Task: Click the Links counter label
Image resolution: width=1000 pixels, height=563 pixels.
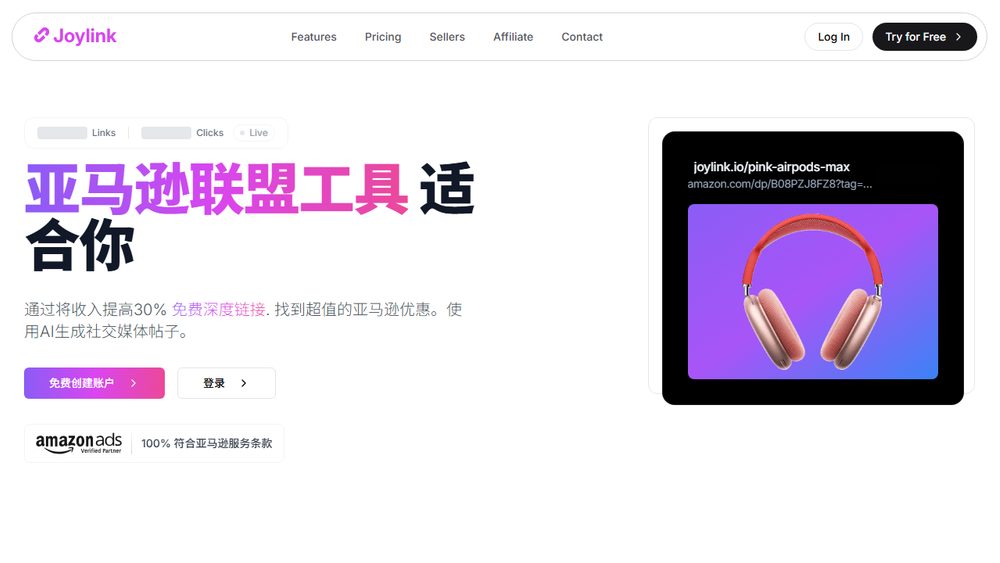Action: tap(103, 133)
